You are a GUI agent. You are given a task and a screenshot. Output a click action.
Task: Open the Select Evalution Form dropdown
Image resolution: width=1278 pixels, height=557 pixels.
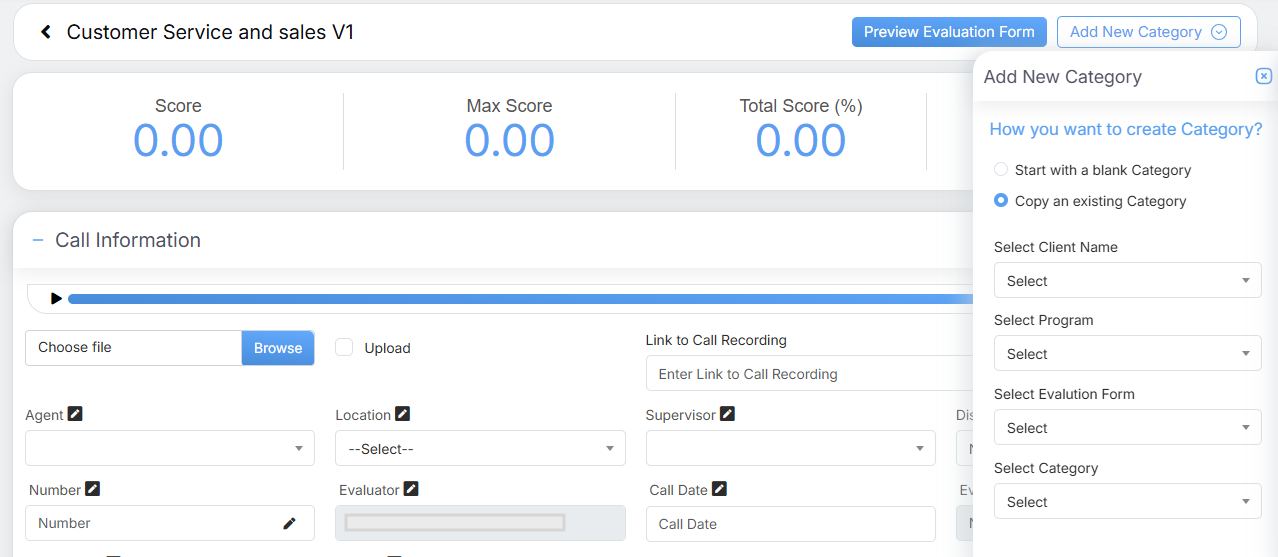click(1127, 428)
